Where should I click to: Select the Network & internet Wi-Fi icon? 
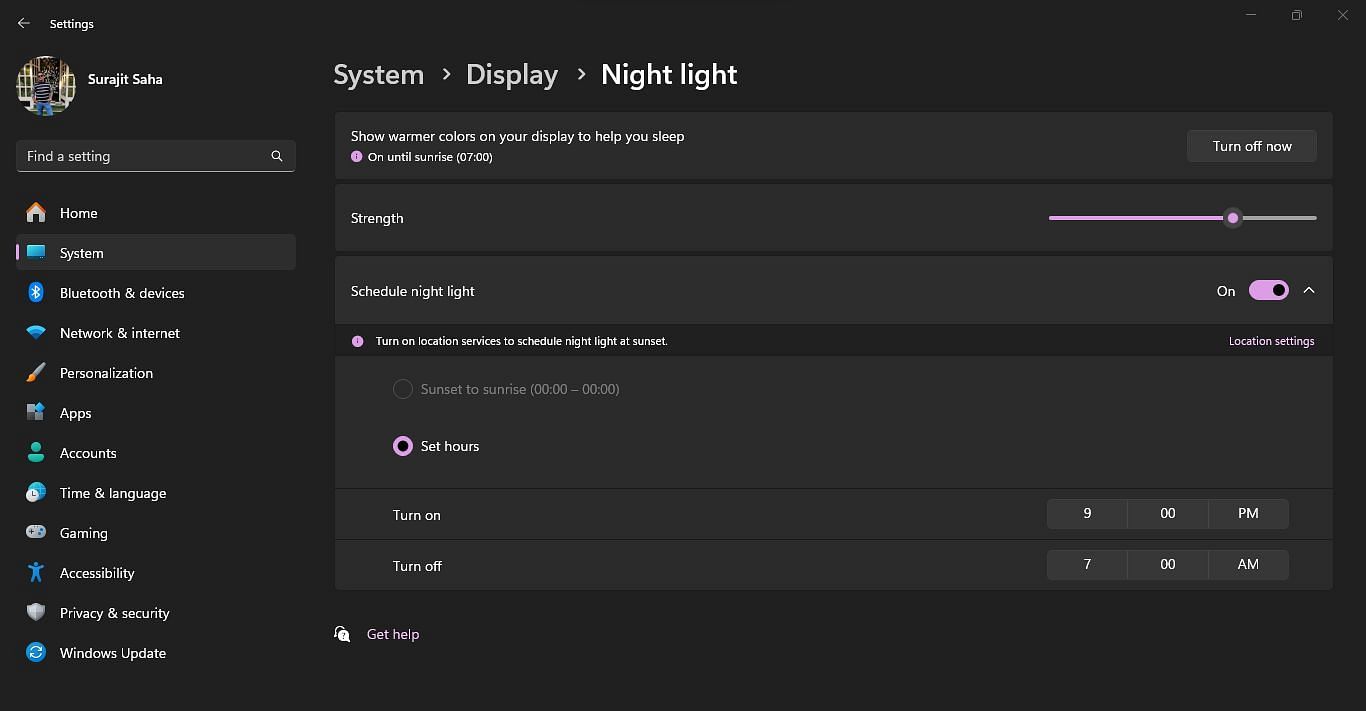(36, 333)
